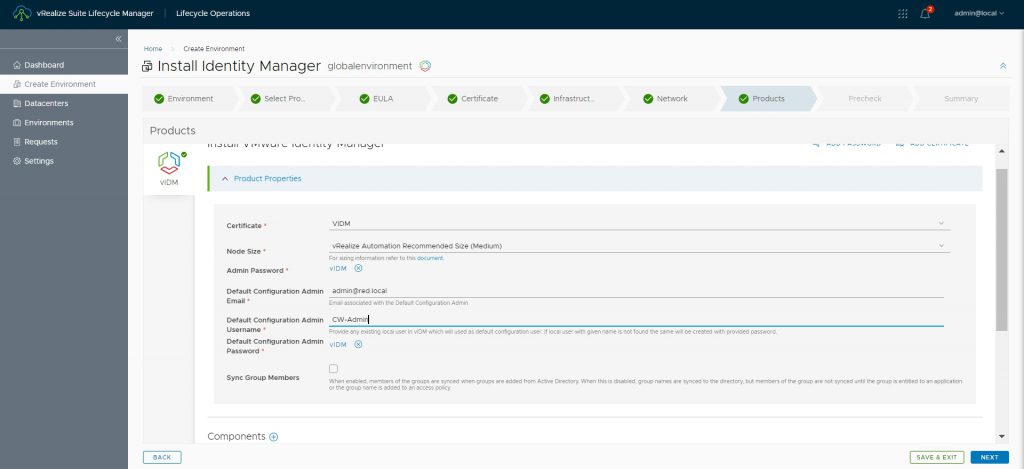Click the SAVE & EXIT button

tap(936, 457)
